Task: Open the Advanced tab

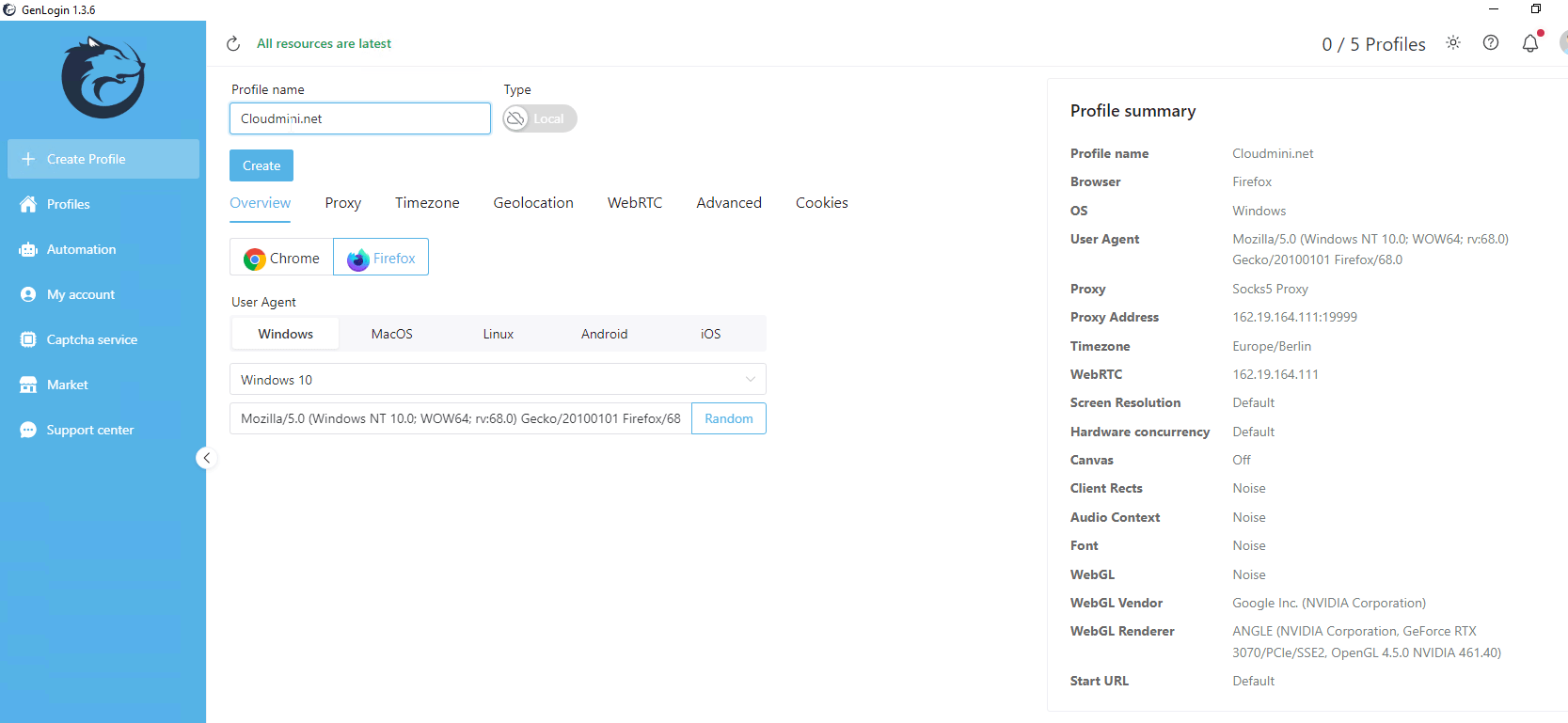Action: [729, 203]
